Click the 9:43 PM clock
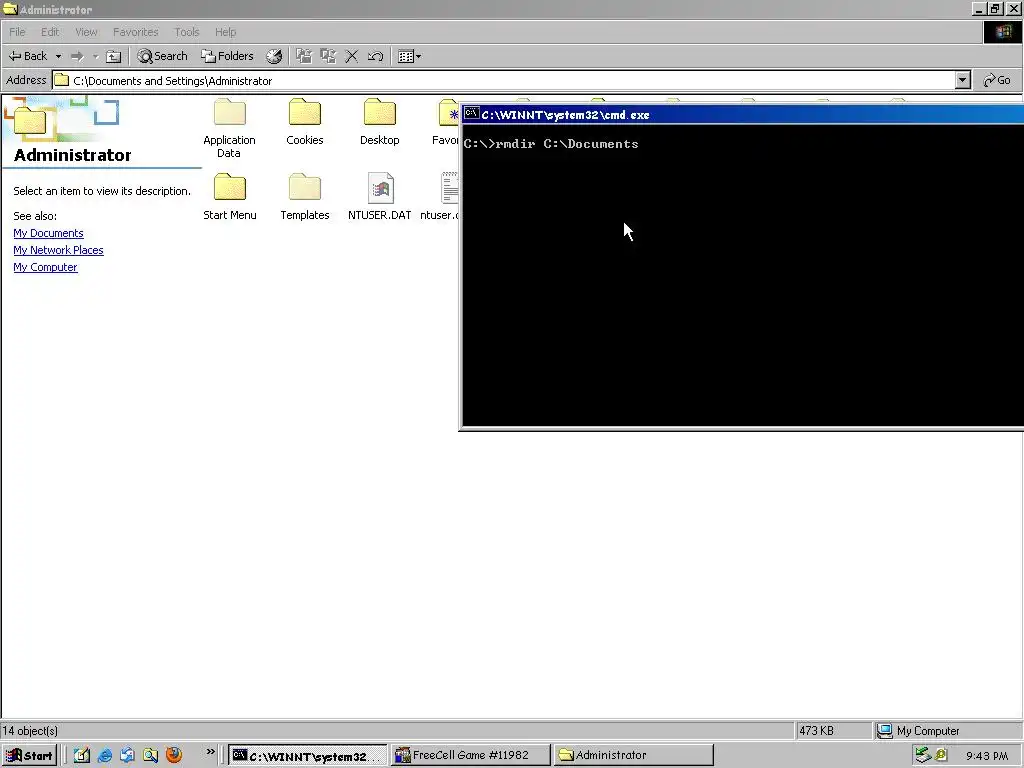Image resolution: width=1024 pixels, height=768 pixels. click(x=987, y=756)
